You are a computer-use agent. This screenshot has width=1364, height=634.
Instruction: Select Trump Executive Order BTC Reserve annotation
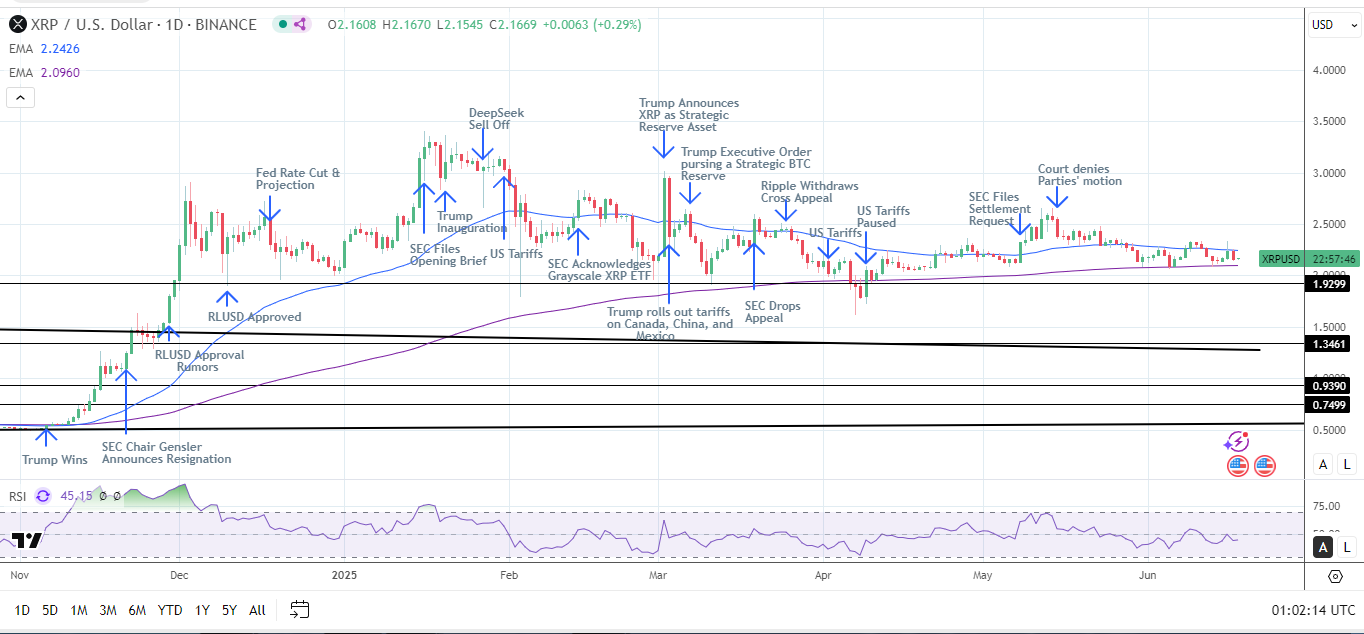(746, 163)
